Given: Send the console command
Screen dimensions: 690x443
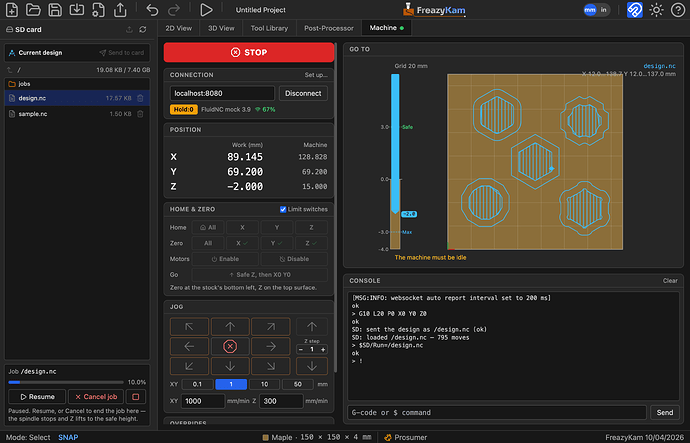Looking at the screenshot, I should pyautogui.click(x=664, y=413).
